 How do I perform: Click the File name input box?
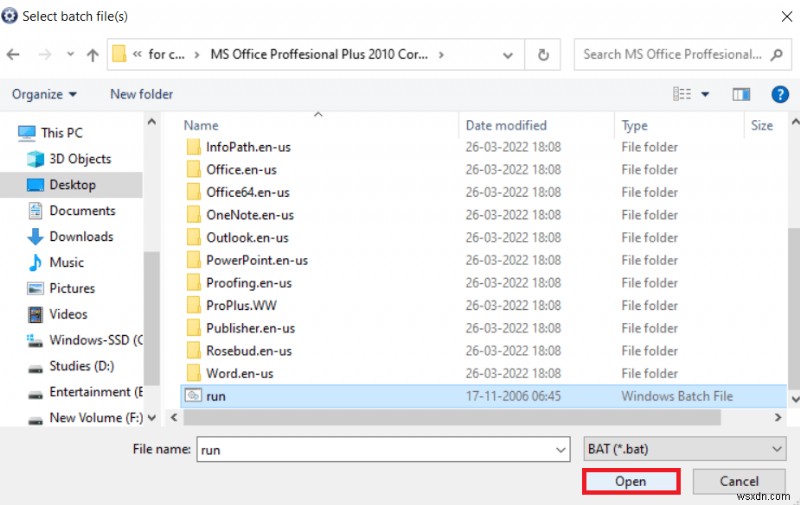click(383, 449)
